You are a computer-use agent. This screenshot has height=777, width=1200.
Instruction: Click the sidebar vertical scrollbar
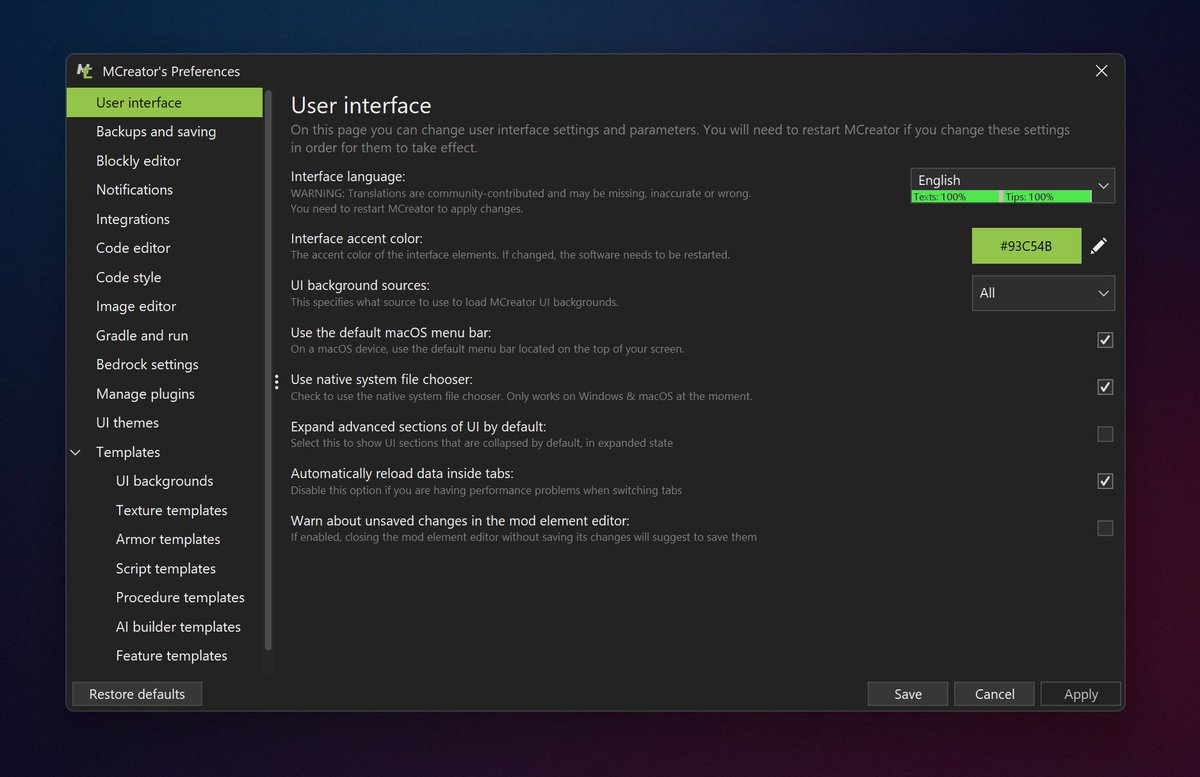(268, 370)
